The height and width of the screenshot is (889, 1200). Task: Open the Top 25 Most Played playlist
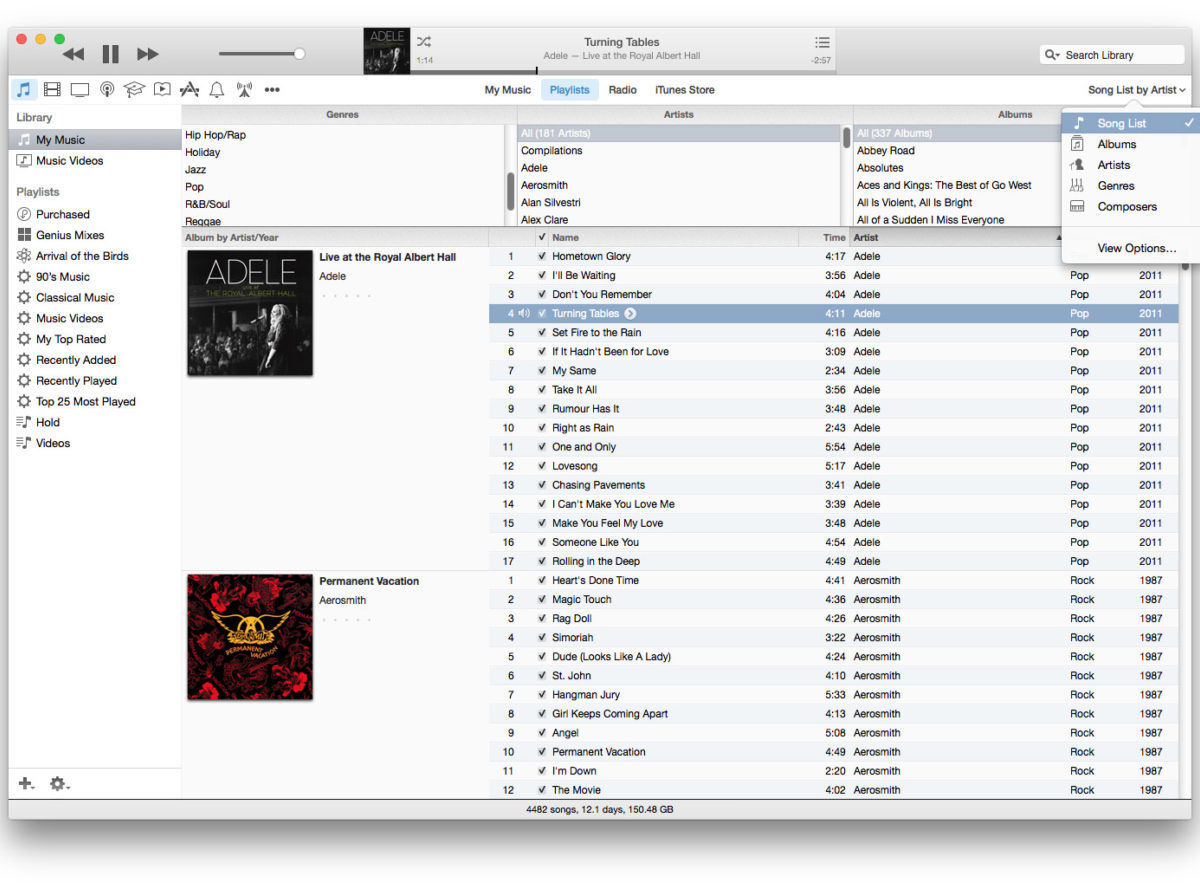click(95, 402)
